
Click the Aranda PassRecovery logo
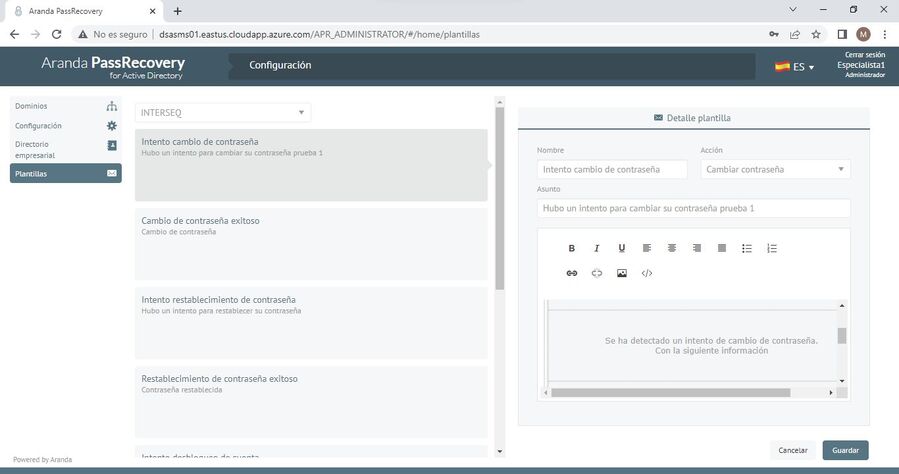tap(113, 66)
